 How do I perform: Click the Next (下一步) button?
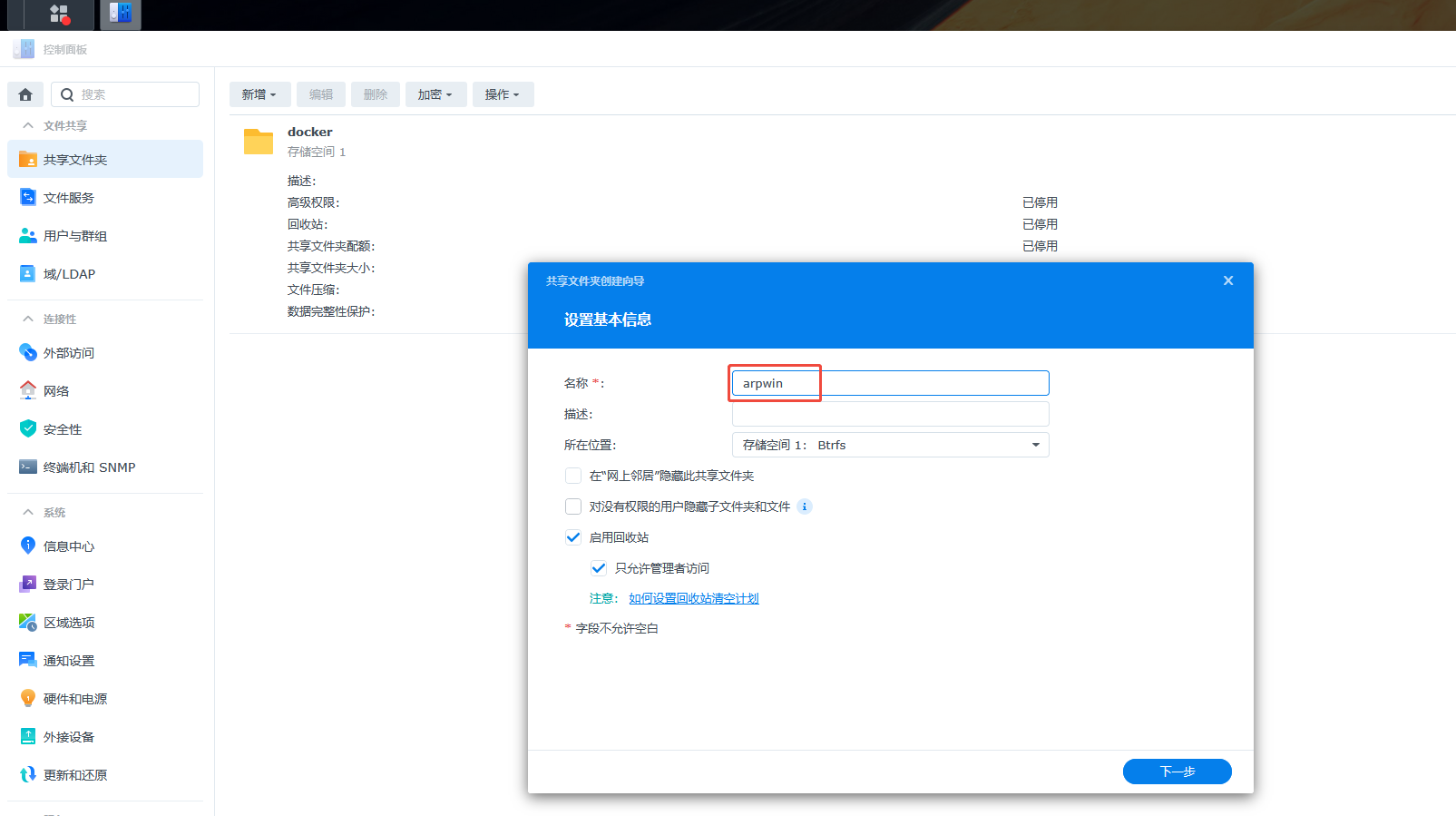[1177, 772]
